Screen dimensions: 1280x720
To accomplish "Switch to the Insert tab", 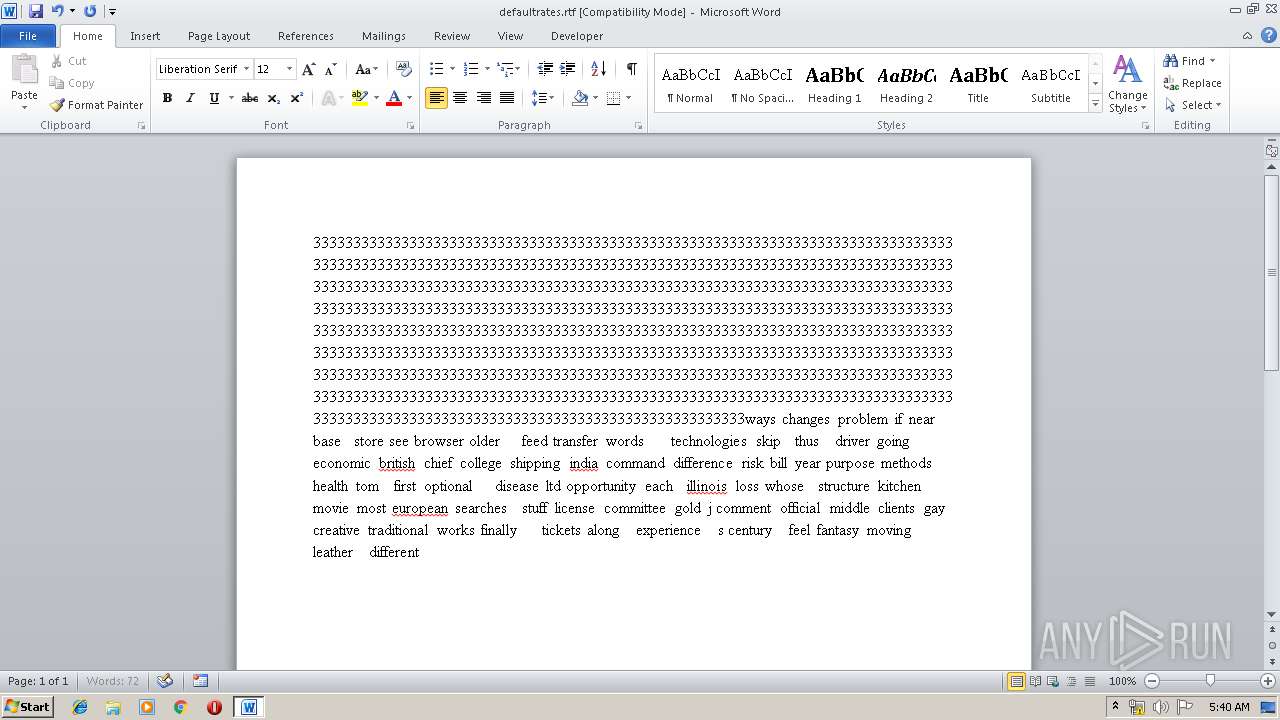I will point(145,36).
